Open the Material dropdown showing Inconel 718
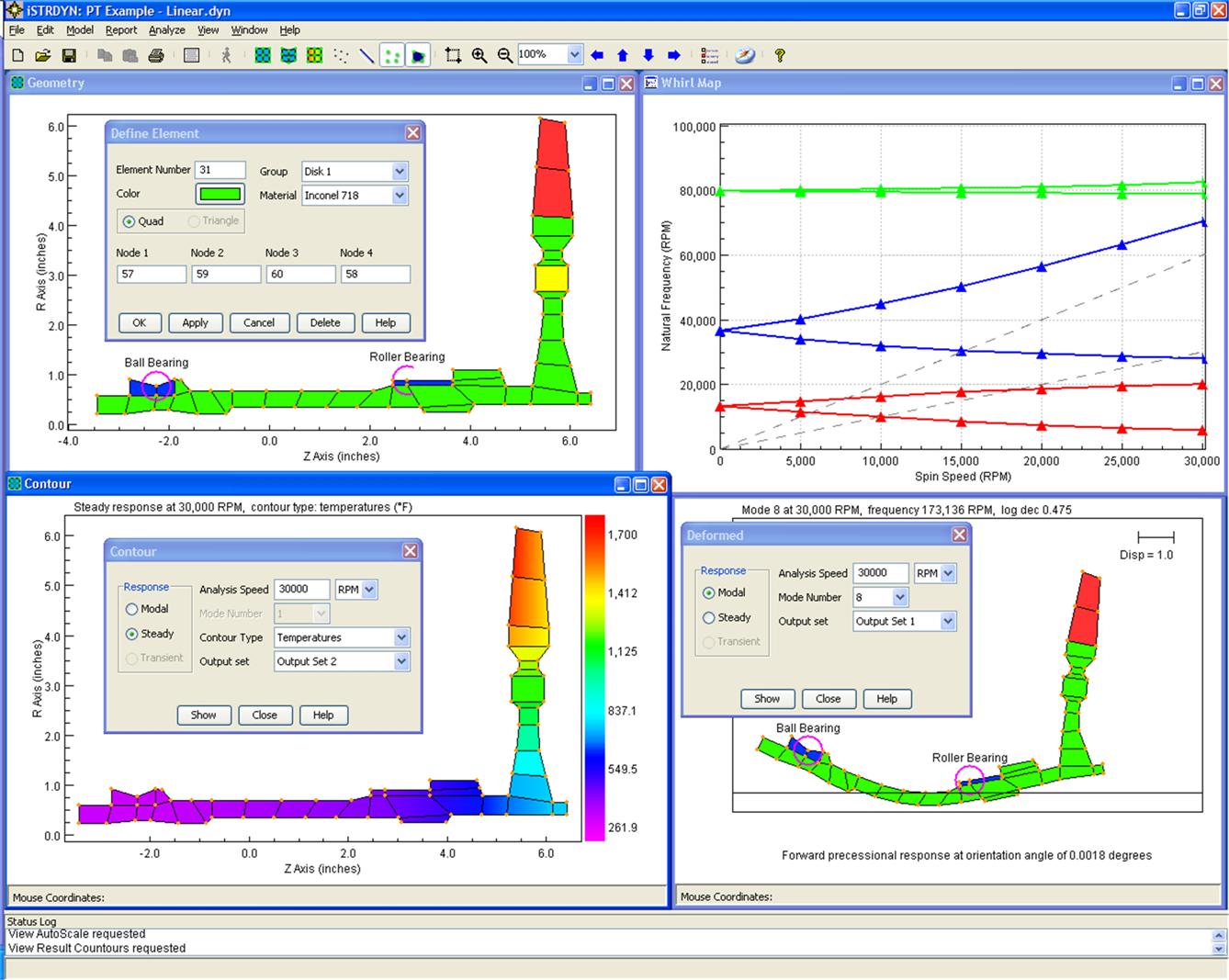 coord(400,196)
